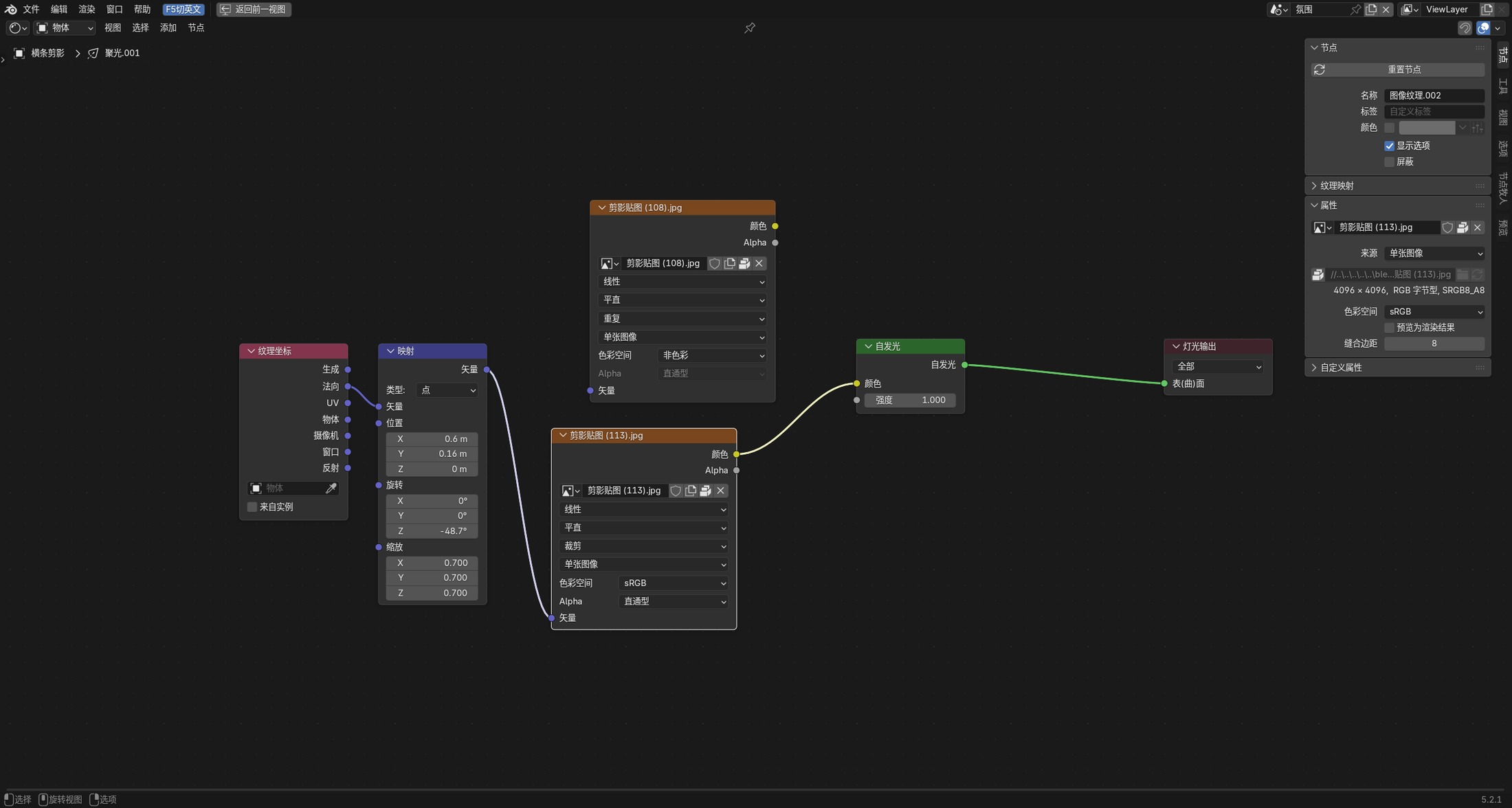Open 文件 menu
Viewport: 1512px width, 808px height.
click(x=31, y=9)
